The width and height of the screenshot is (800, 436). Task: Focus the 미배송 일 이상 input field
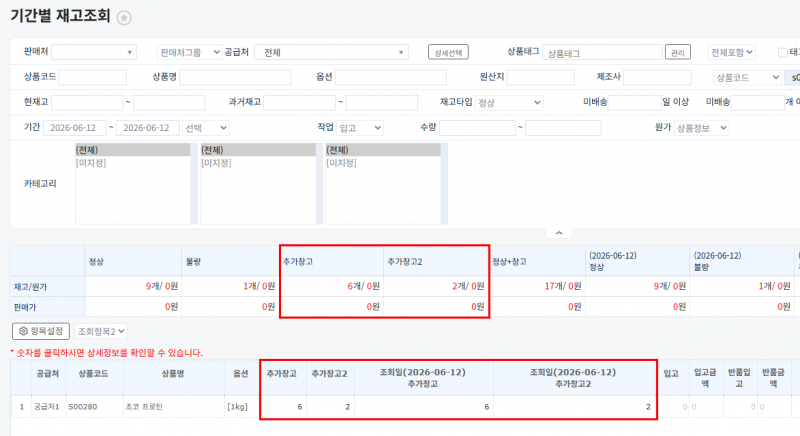click(635, 102)
